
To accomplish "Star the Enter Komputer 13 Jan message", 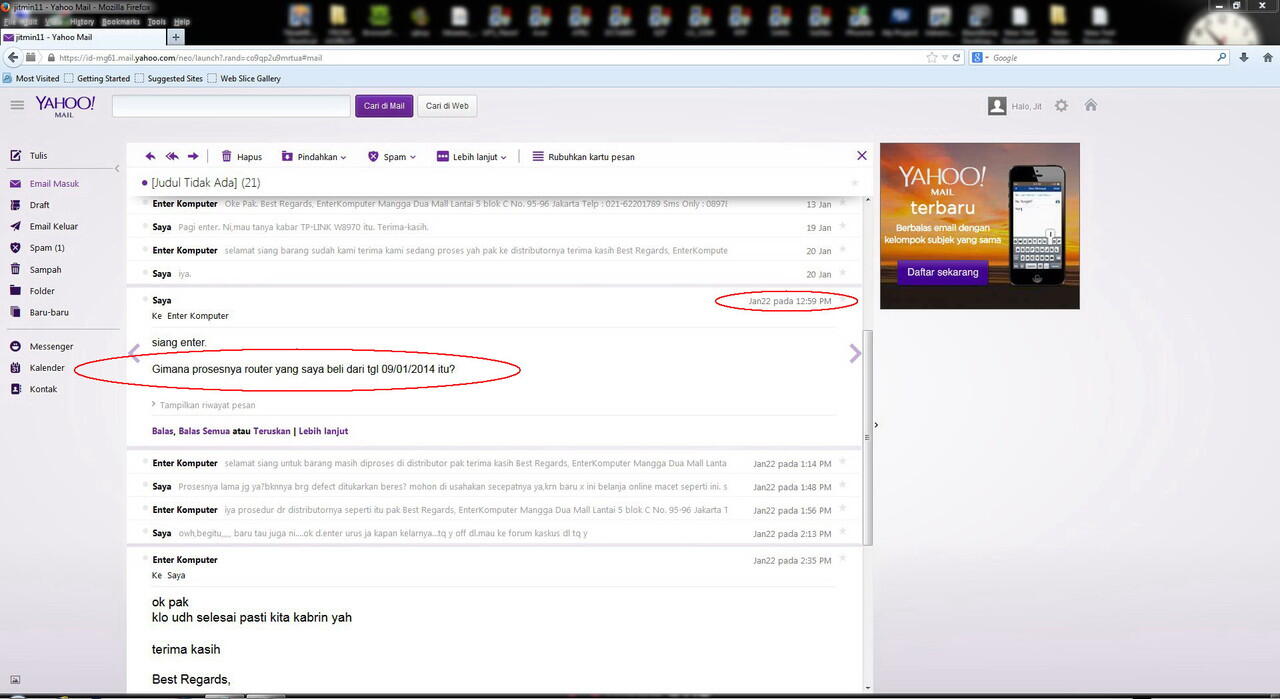I will pos(843,203).
